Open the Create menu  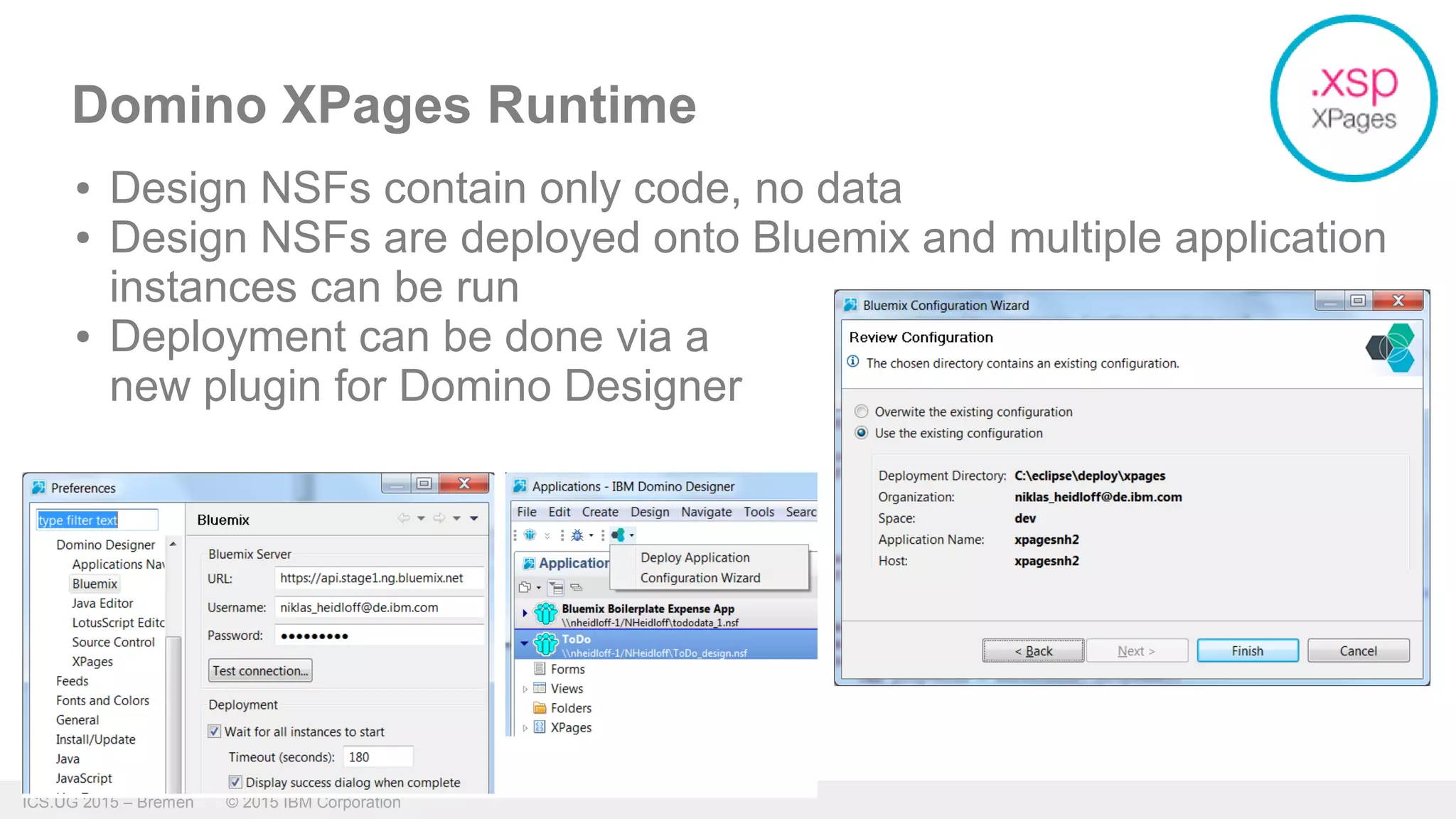600,512
